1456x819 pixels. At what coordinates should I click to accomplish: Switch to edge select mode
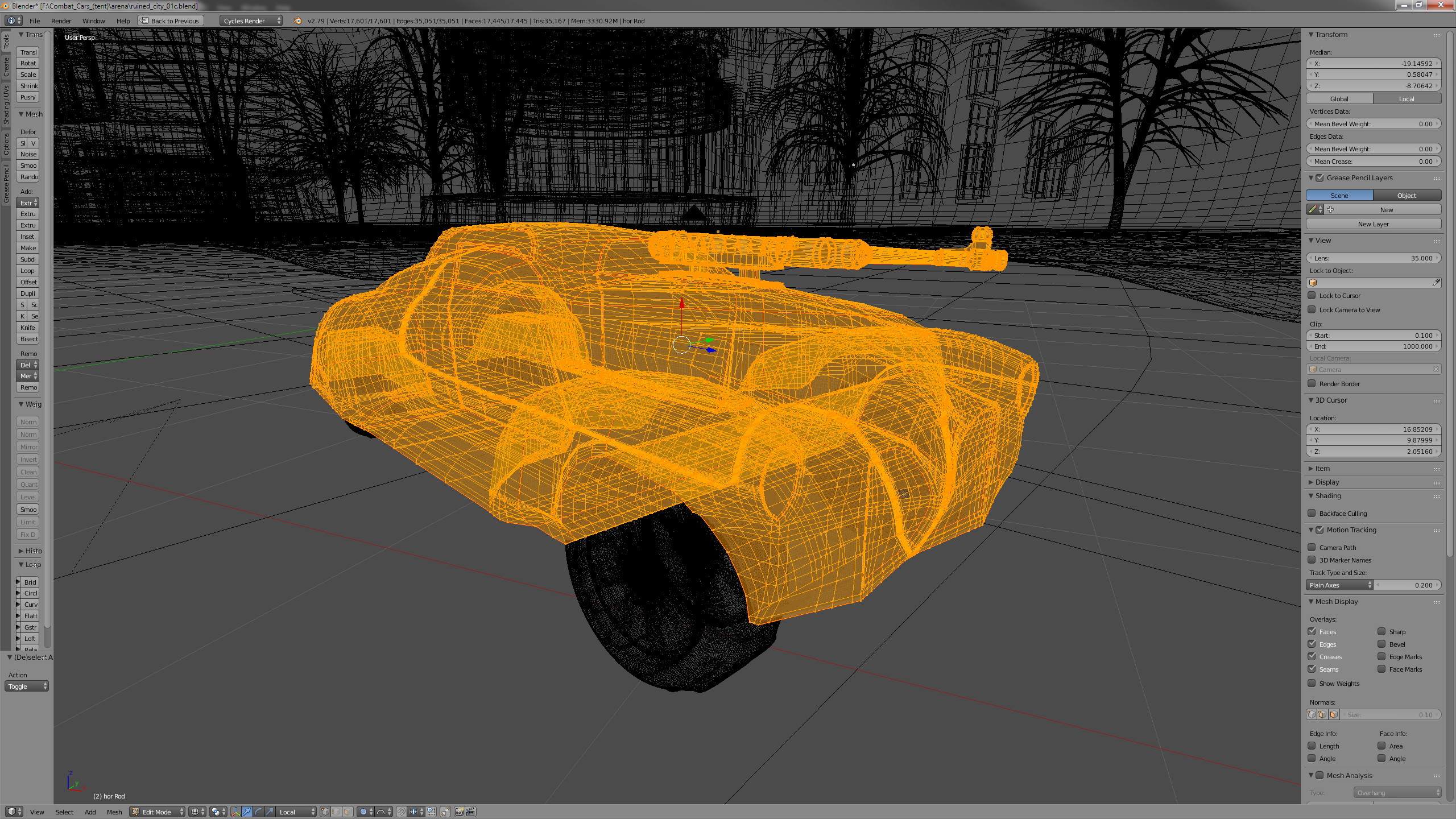336,812
